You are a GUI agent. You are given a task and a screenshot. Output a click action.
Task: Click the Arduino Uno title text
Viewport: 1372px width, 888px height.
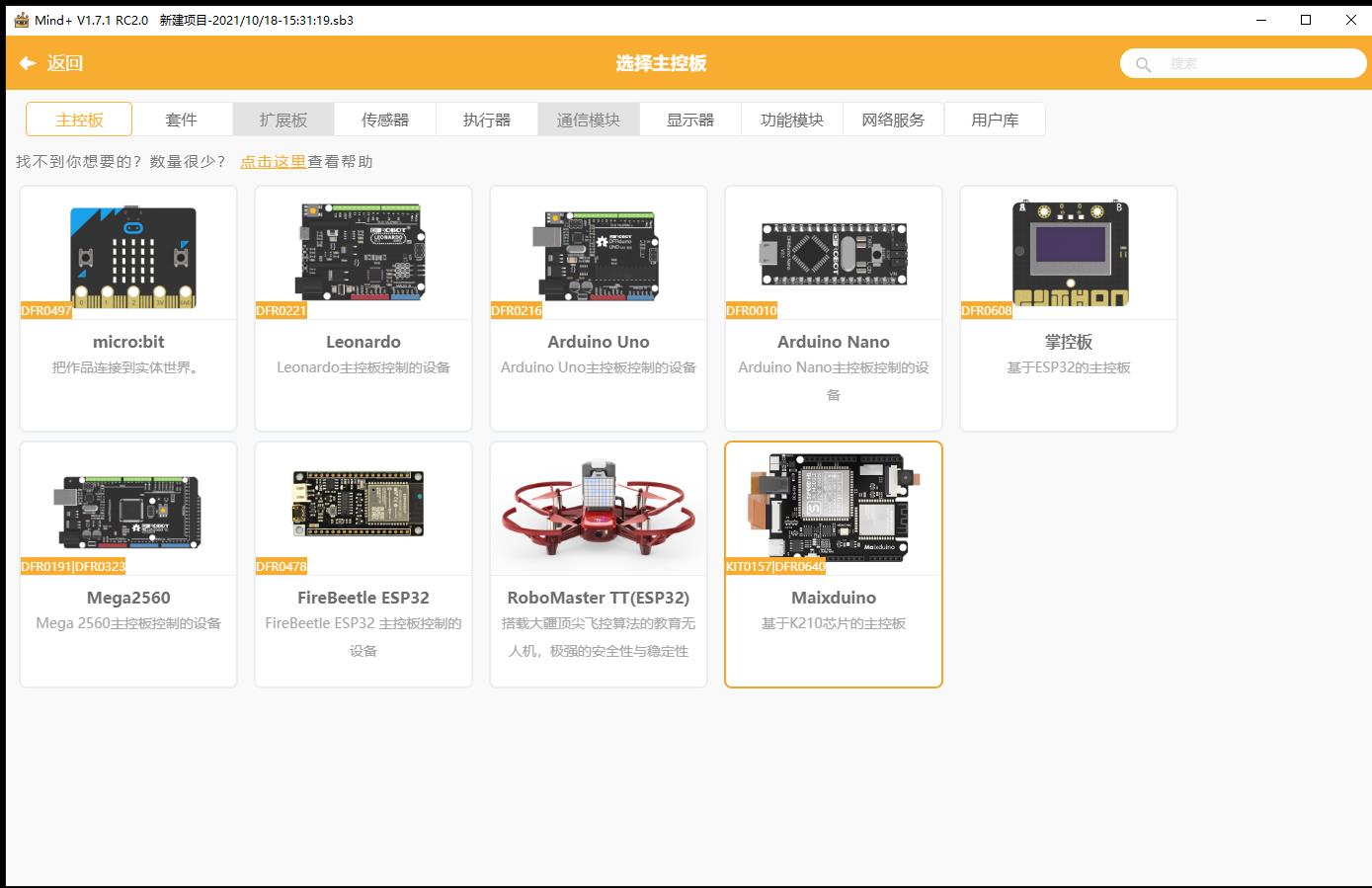(599, 342)
